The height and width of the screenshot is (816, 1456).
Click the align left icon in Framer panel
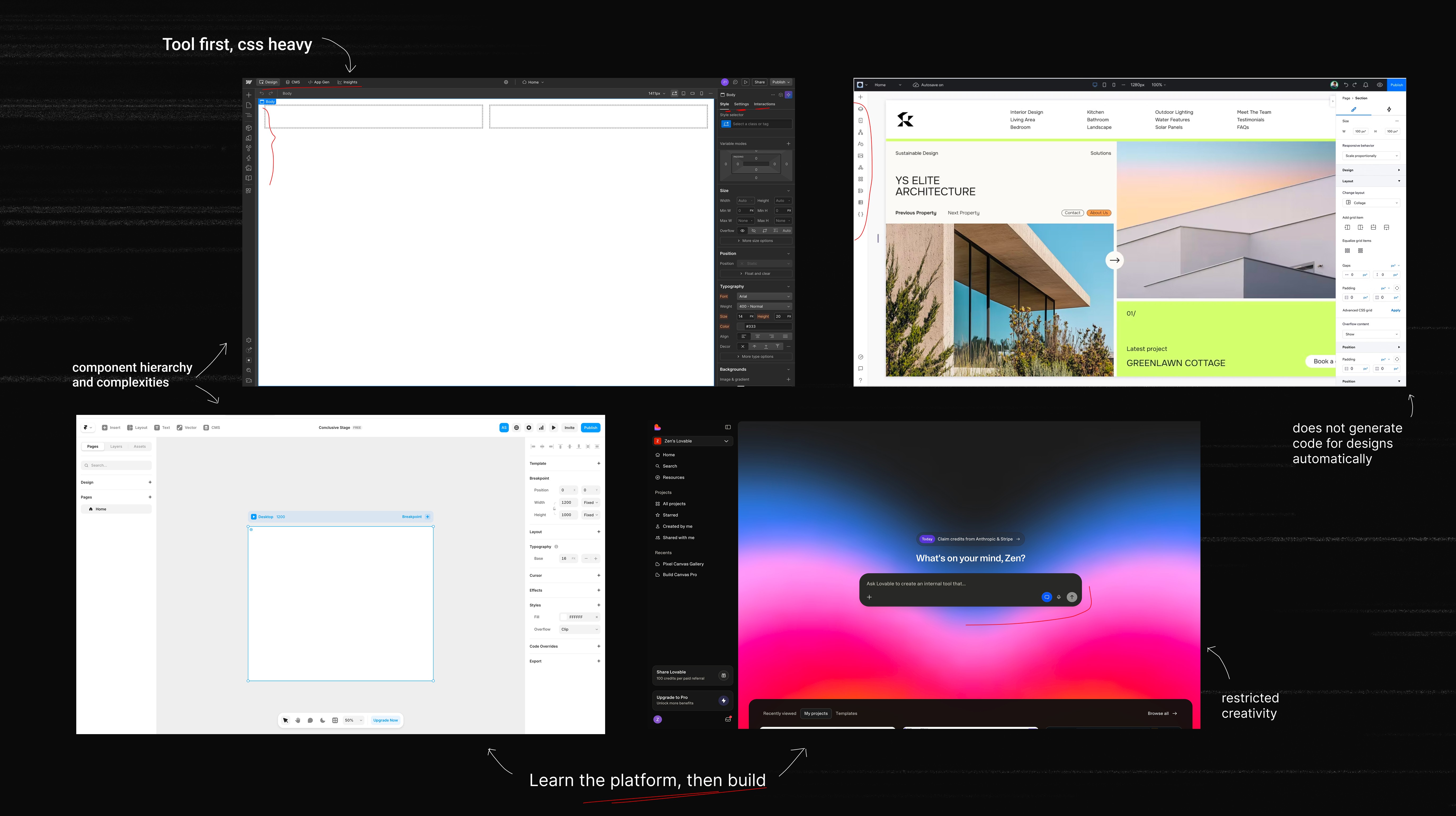point(533,447)
